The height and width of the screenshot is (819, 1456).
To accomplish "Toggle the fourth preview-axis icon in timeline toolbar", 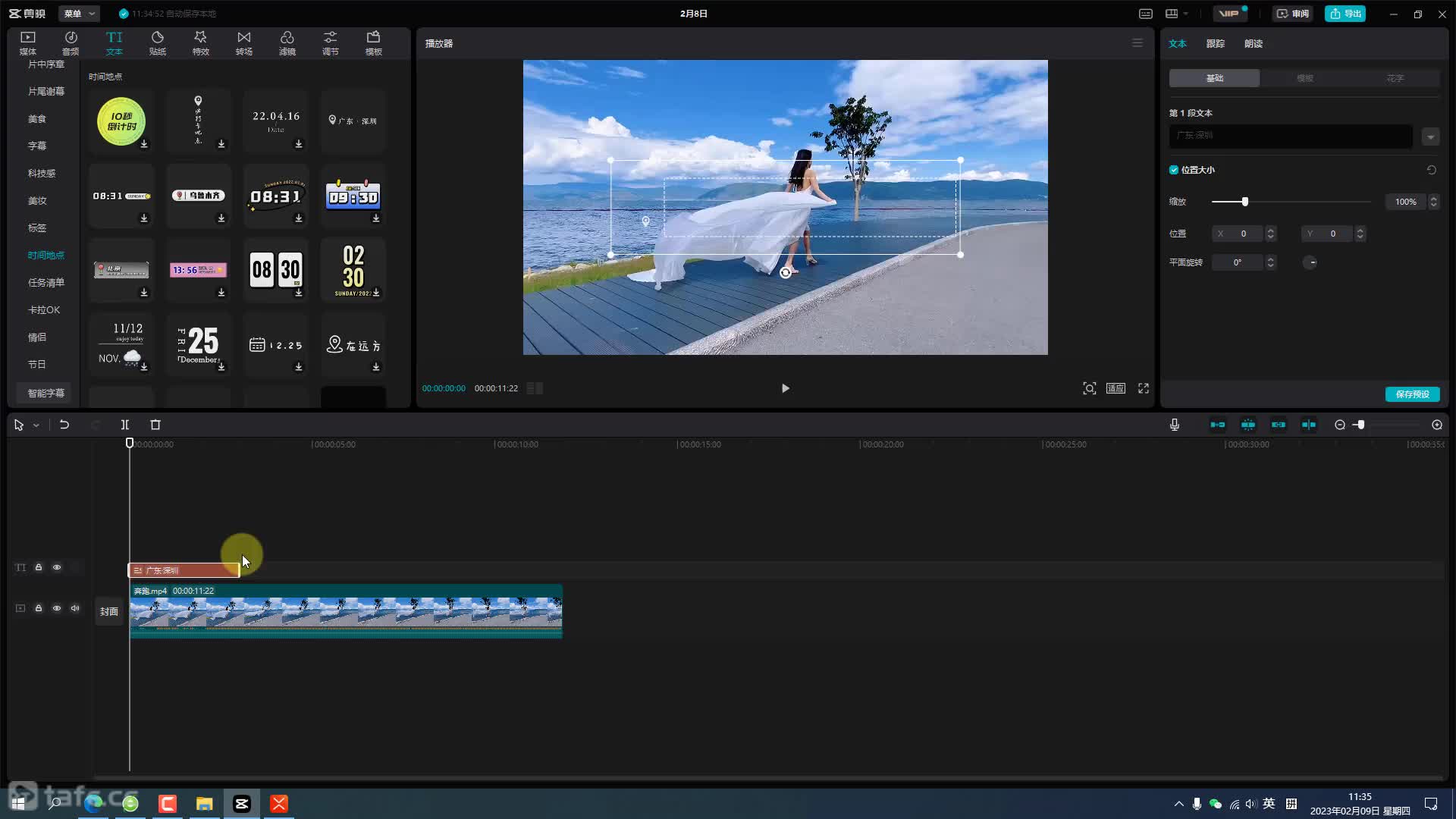I will pyautogui.click(x=1309, y=425).
